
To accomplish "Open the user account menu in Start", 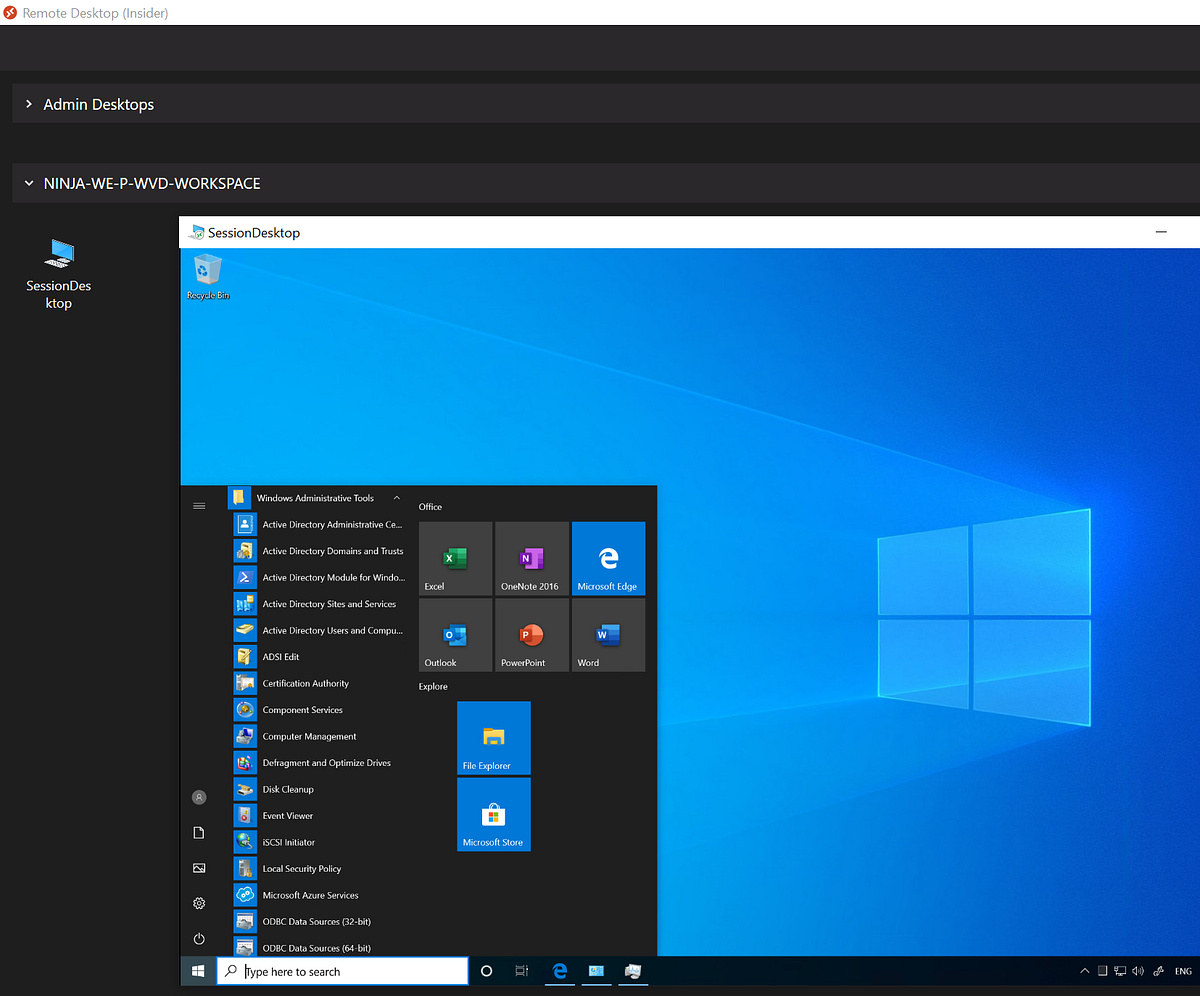I will pos(199,797).
